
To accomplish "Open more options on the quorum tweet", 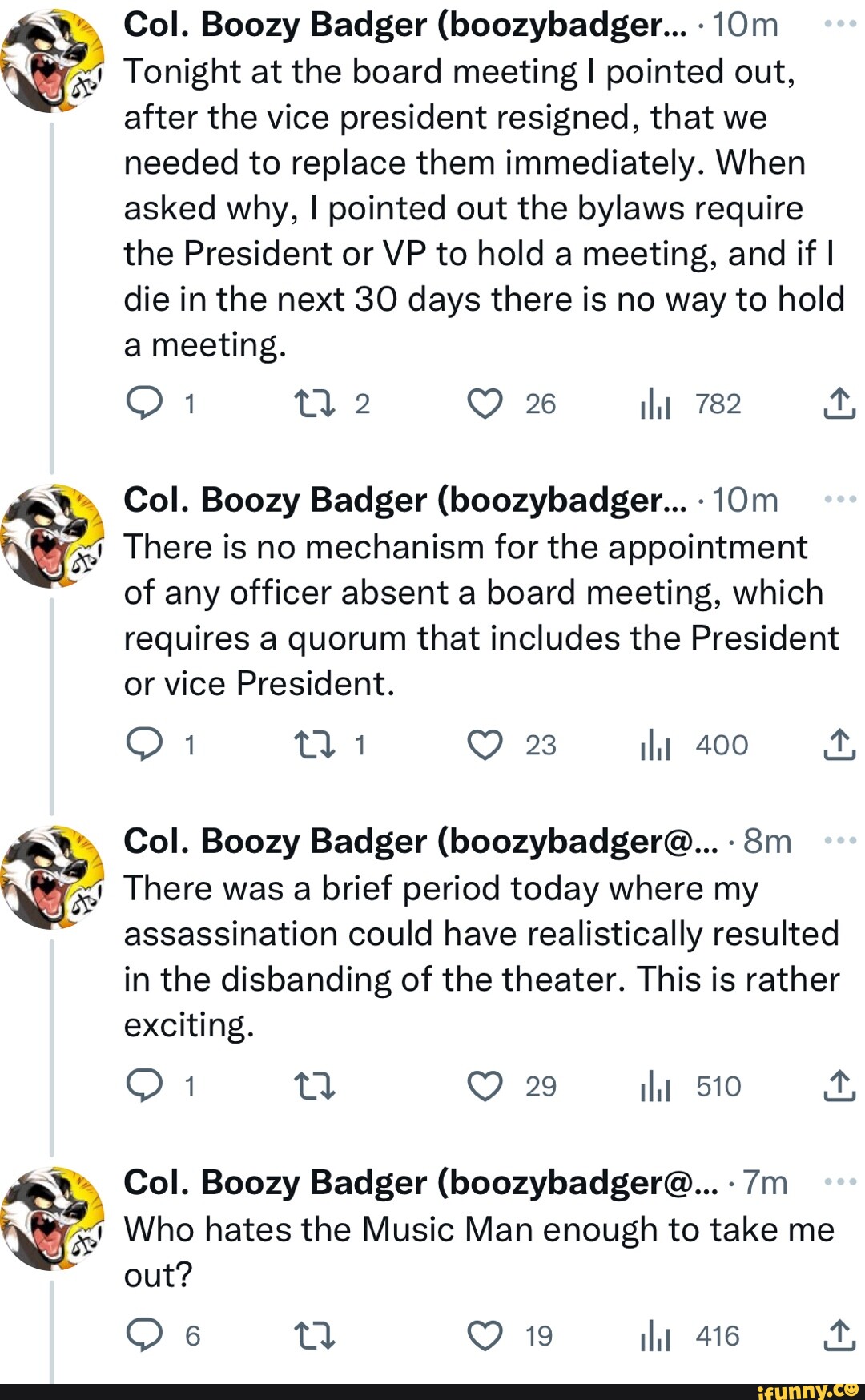I will click(x=839, y=499).
